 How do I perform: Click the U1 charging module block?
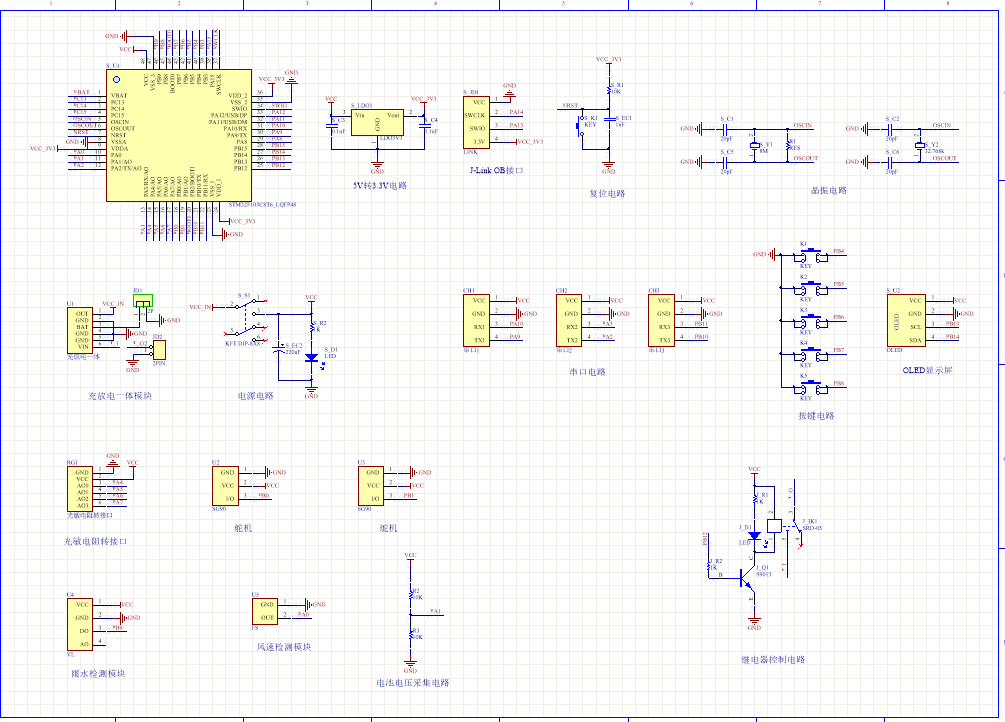click(x=82, y=329)
